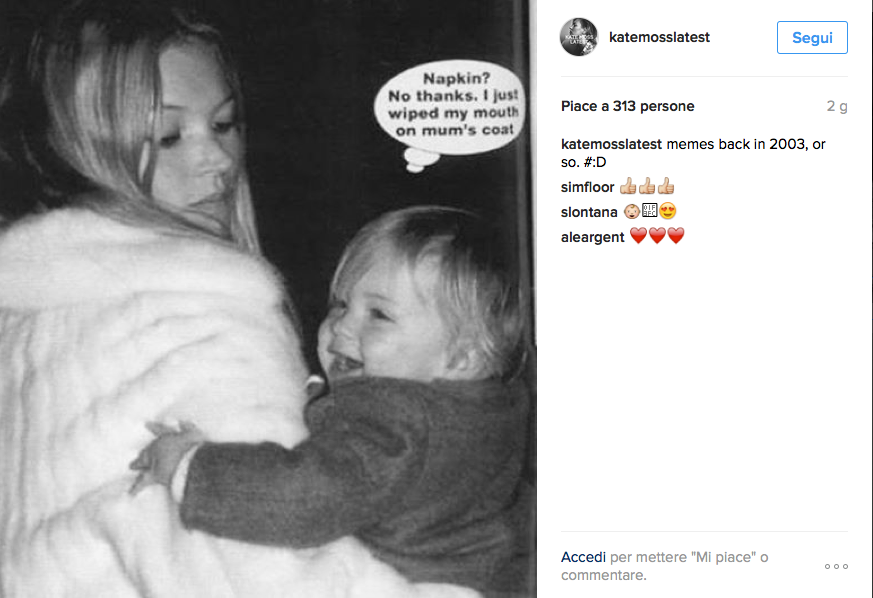Screen dimensions: 873x598
Task: View the Piace a 313 persone likes list
Action: (627, 106)
